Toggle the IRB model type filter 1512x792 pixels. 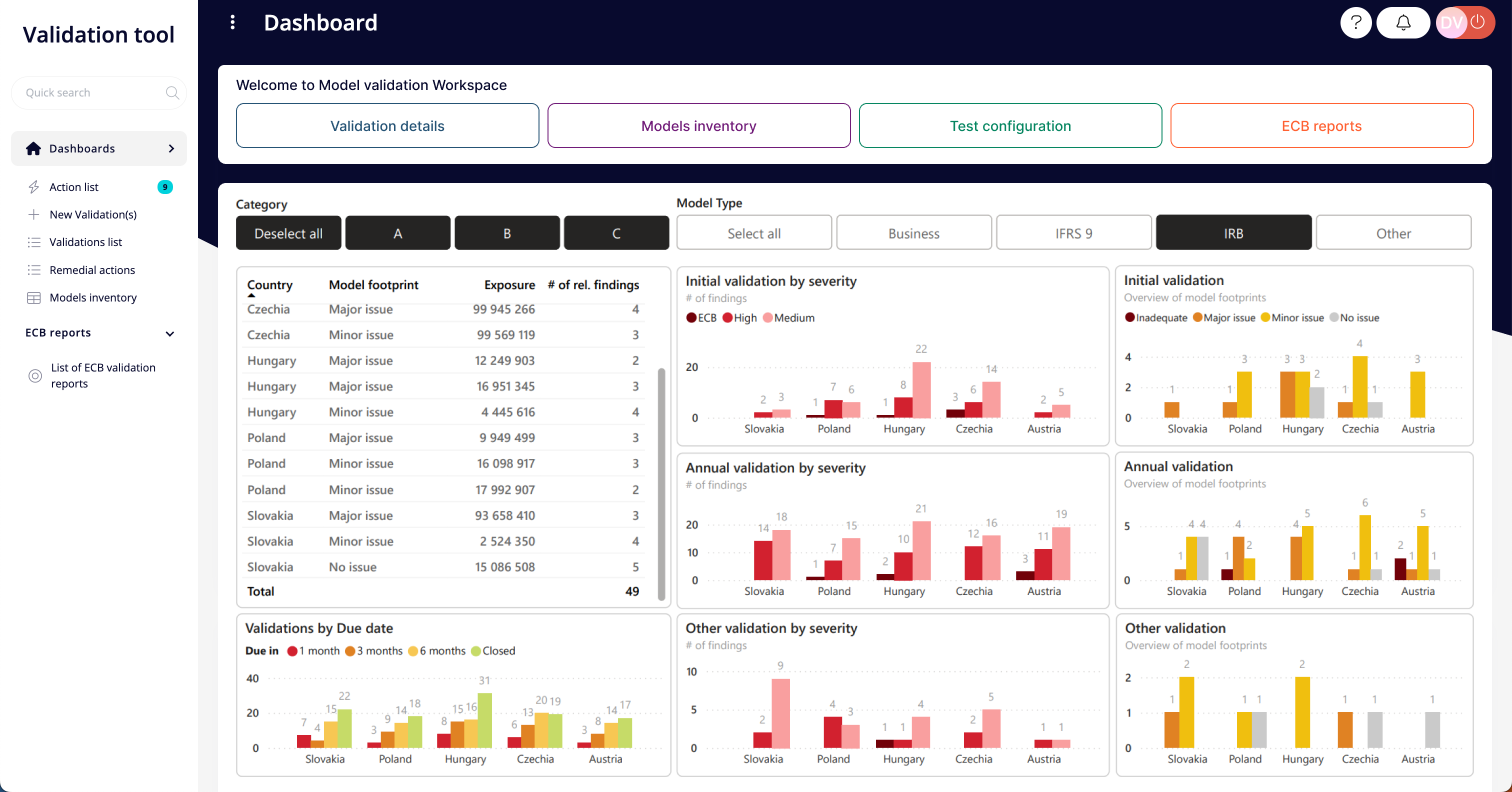coord(1233,233)
